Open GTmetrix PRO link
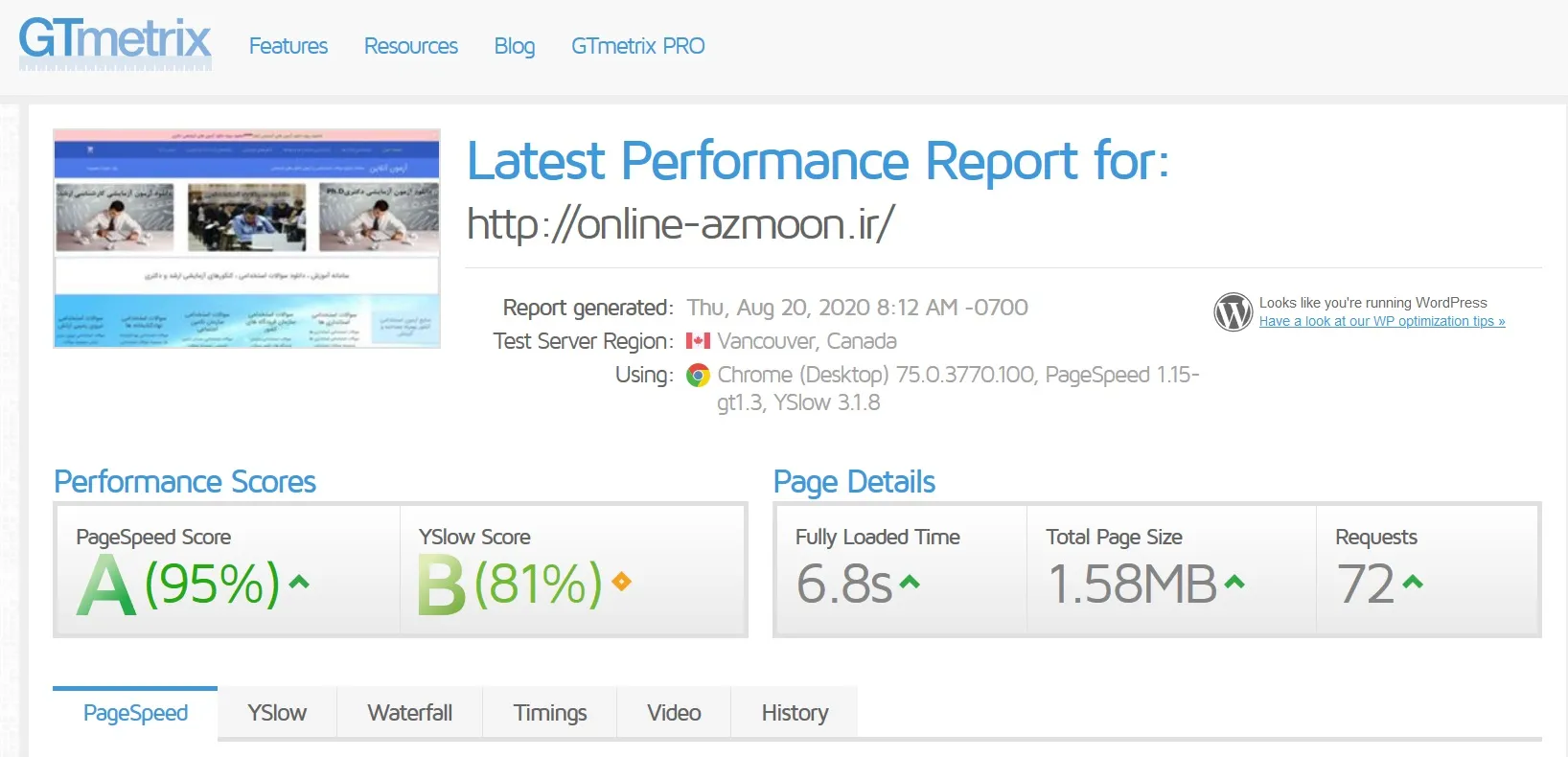Viewport: 1568px width, 757px height. [637, 46]
